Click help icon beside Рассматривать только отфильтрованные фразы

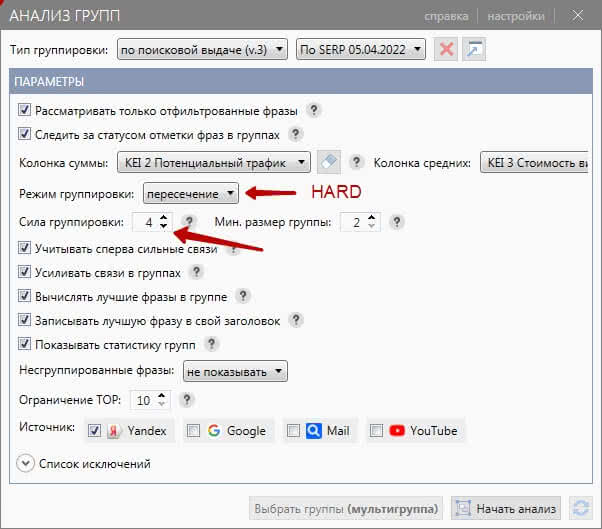point(314,111)
